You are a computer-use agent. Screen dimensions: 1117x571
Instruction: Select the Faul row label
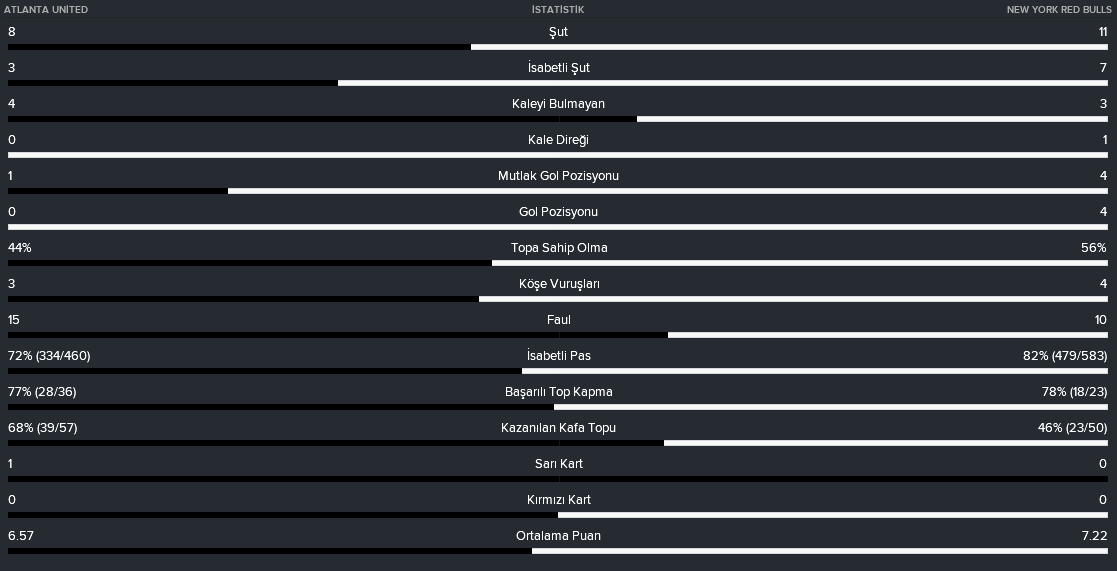[558, 320]
